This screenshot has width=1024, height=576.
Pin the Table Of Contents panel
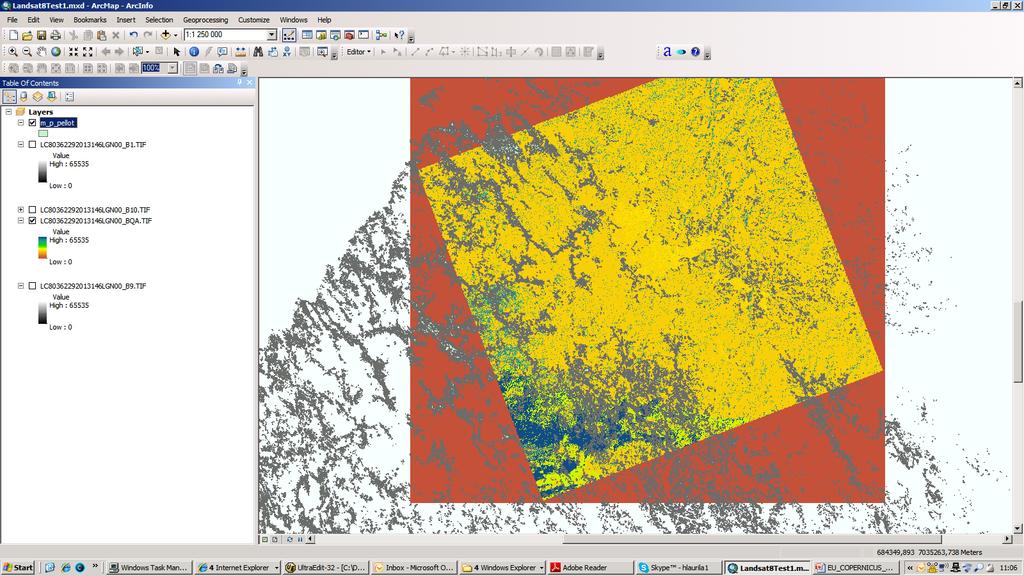click(x=240, y=83)
